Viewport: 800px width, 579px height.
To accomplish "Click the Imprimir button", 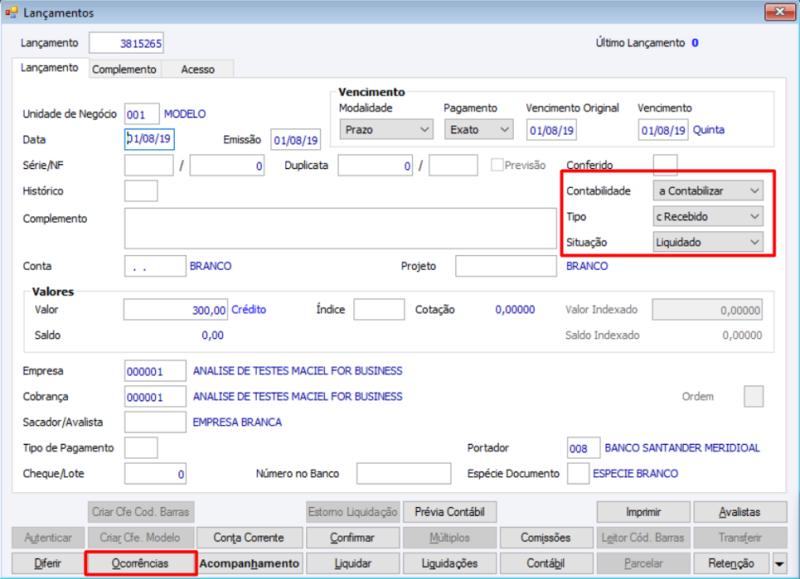I will click(643, 512).
